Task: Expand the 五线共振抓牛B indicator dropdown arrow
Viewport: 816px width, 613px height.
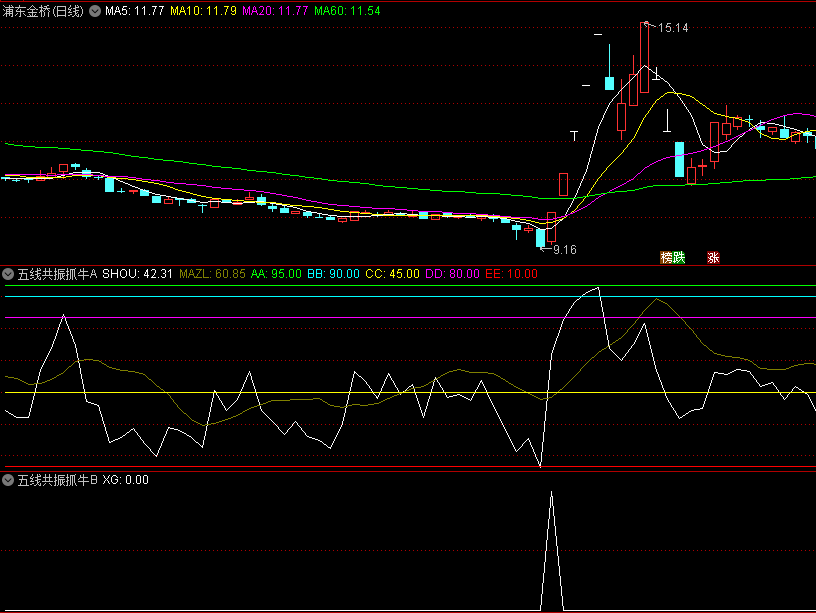Action: click(9, 480)
